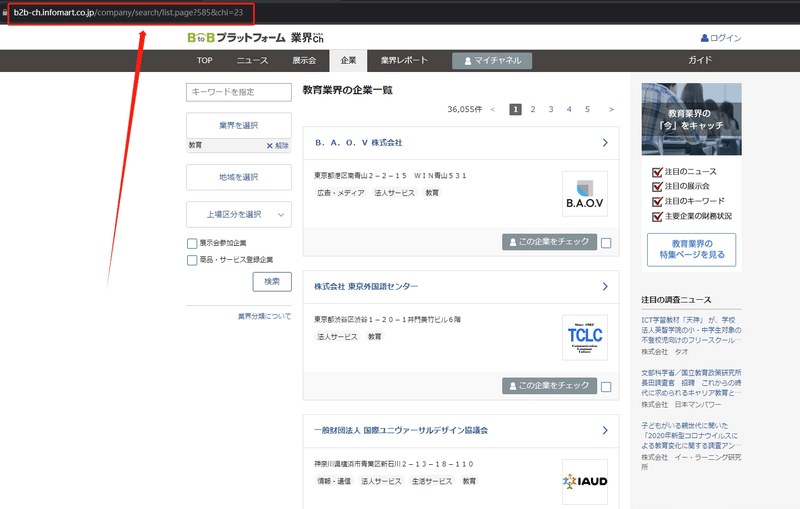Viewport: 800px width, 509px height.
Task: Go to previous page with the left arrow
Action: pos(492,109)
